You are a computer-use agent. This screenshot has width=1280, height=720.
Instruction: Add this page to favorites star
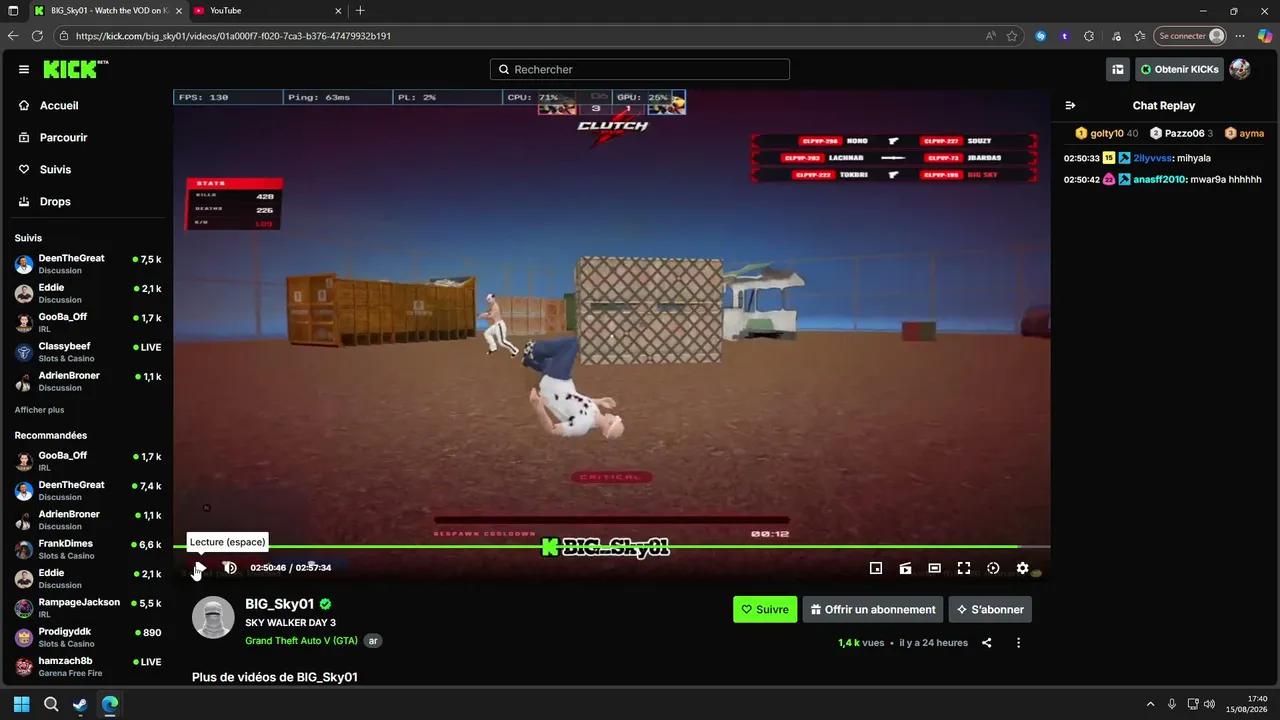(x=1012, y=36)
